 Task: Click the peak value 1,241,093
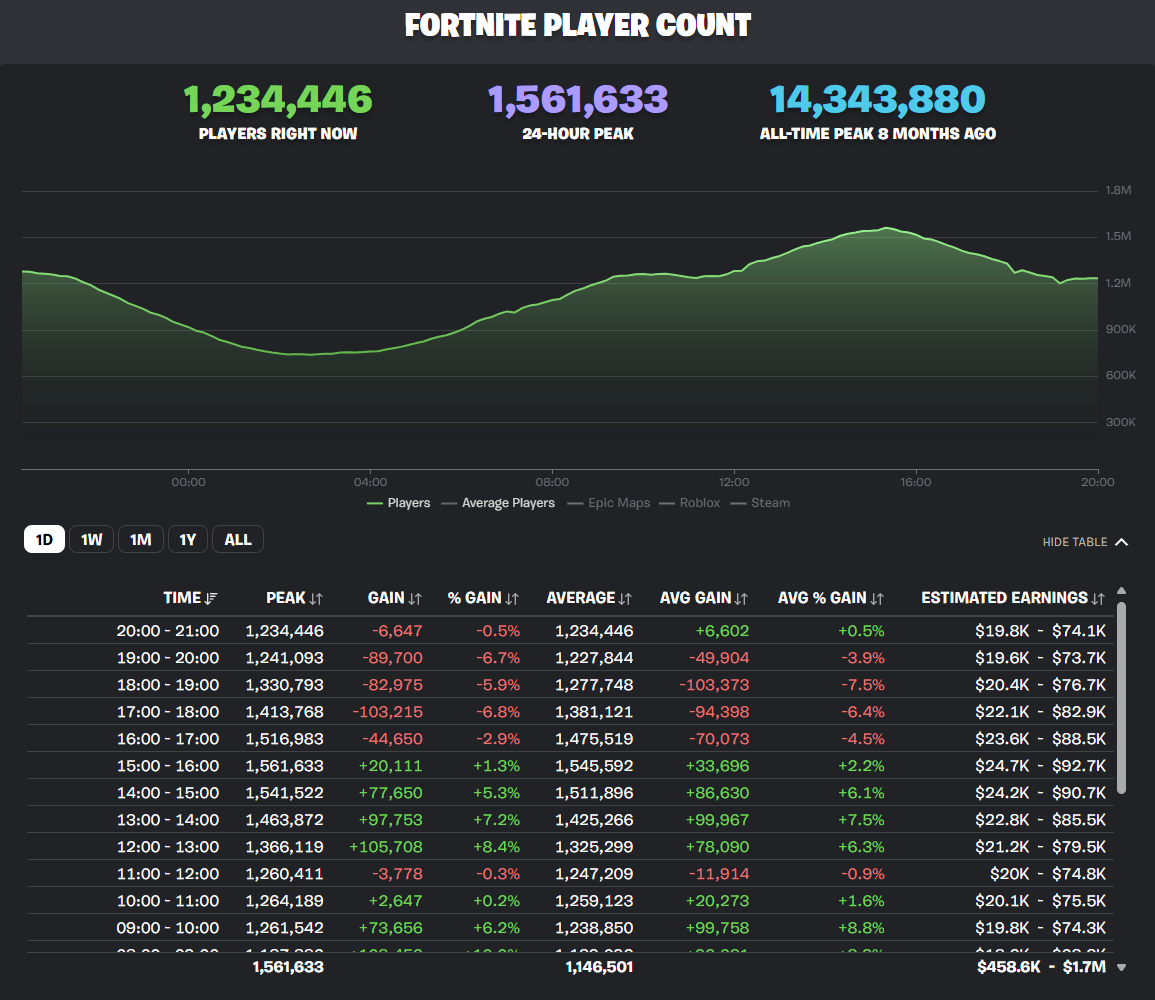[284, 658]
